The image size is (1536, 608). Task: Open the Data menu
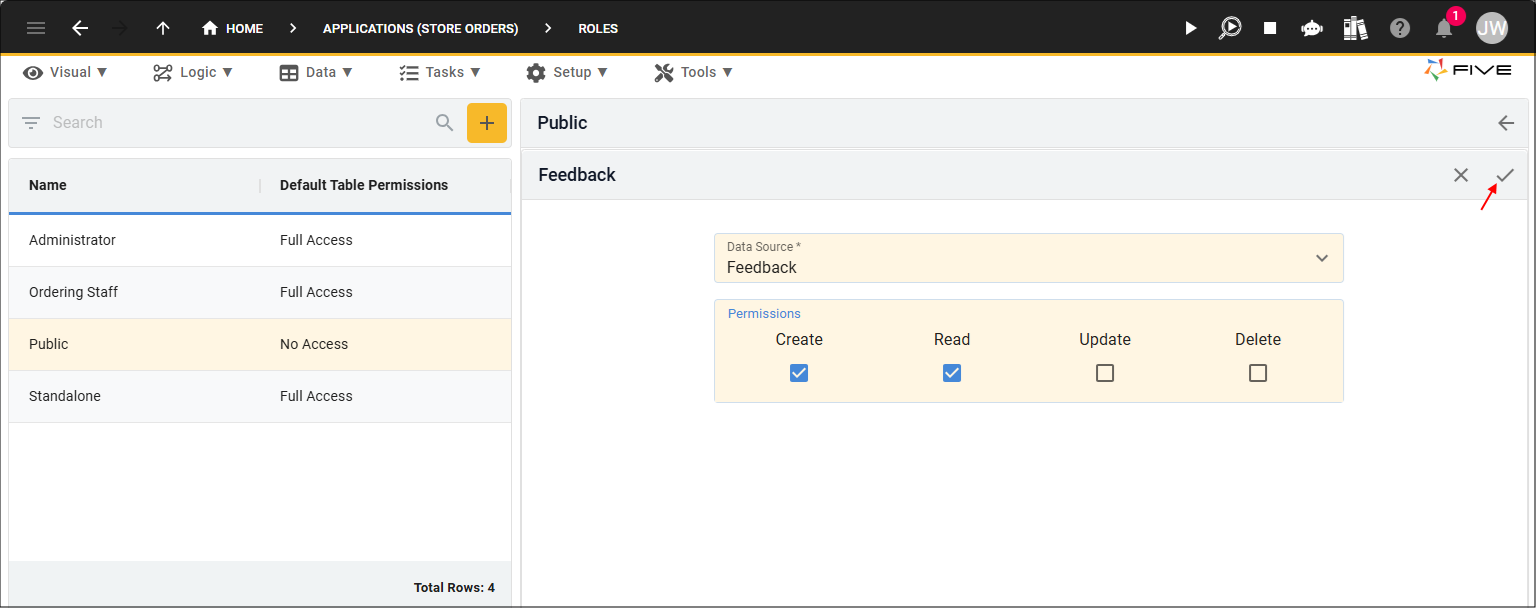(316, 72)
